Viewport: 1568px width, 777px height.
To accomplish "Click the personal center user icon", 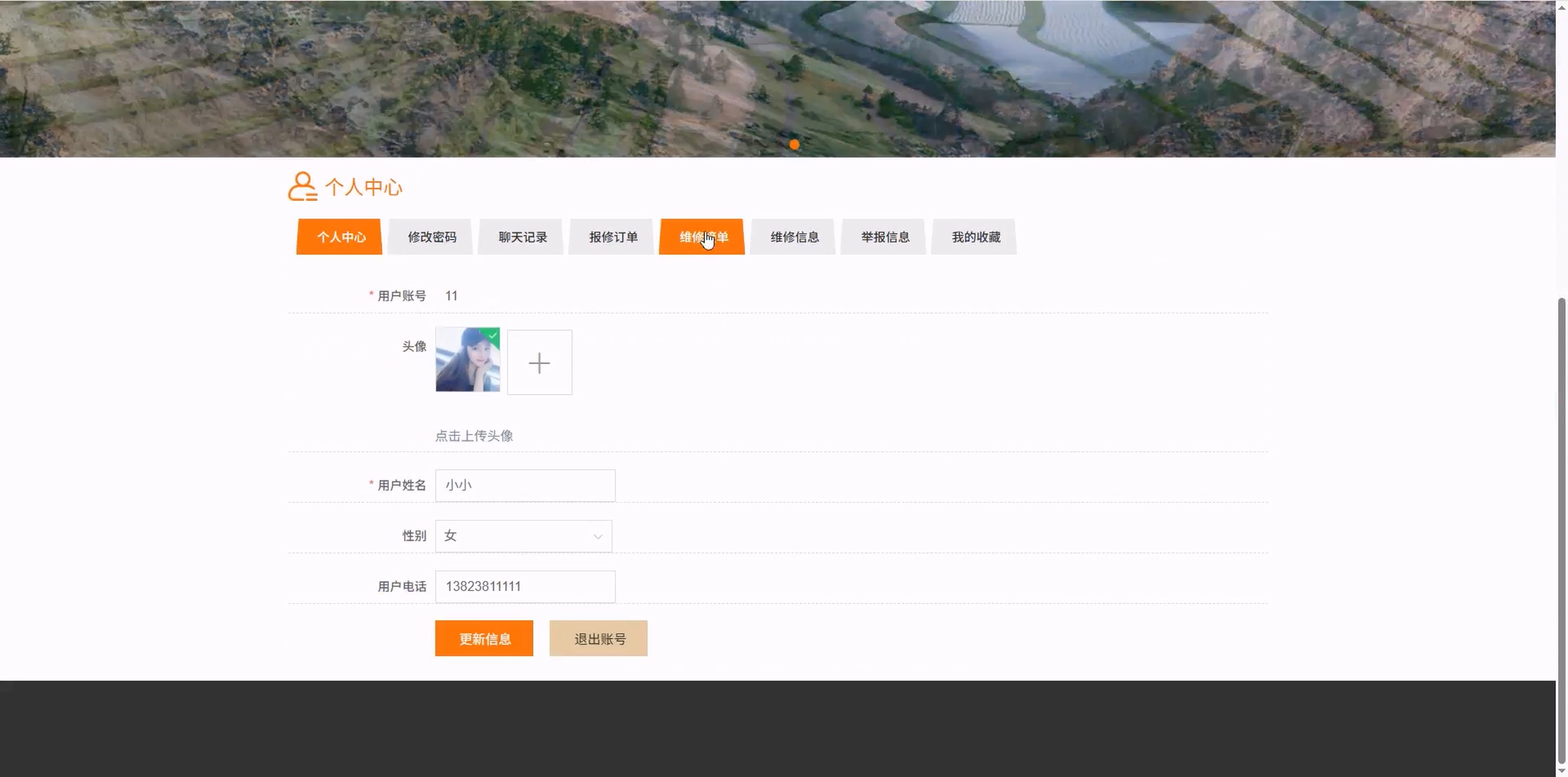I will pos(302,186).
